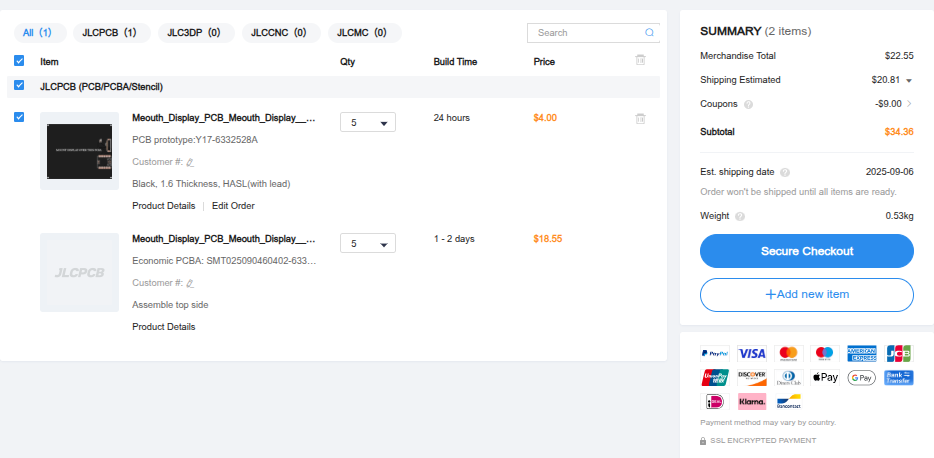Click the Weight help question icon

740,216
